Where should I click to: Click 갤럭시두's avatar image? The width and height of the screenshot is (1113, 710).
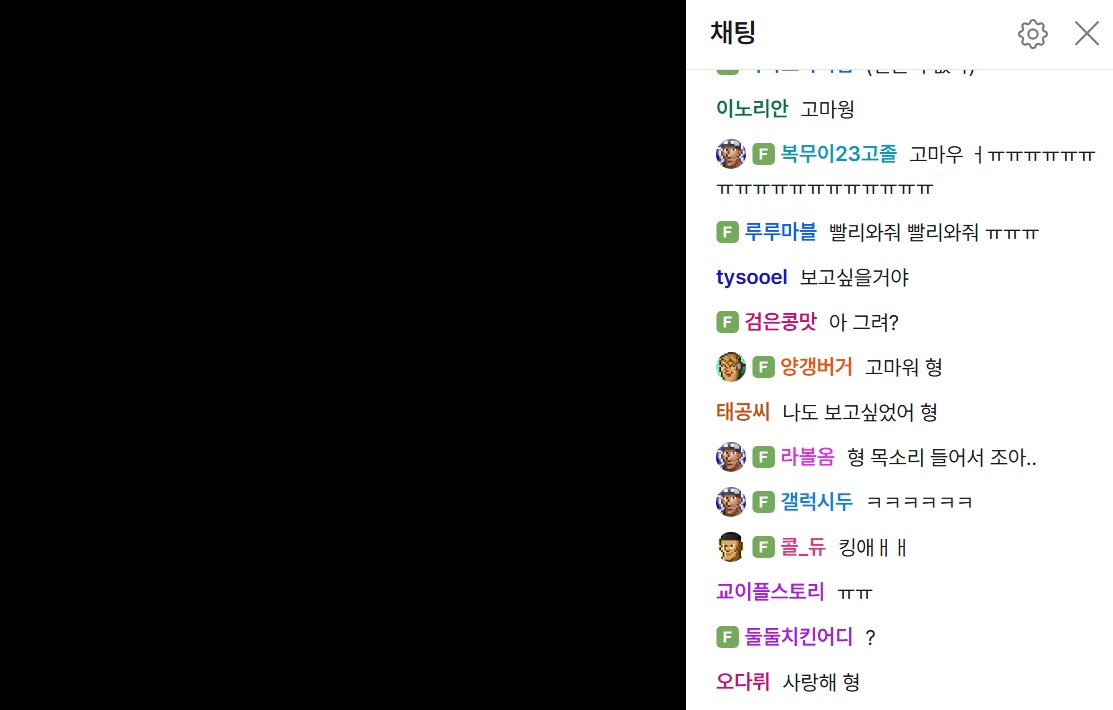coord(730,502)
